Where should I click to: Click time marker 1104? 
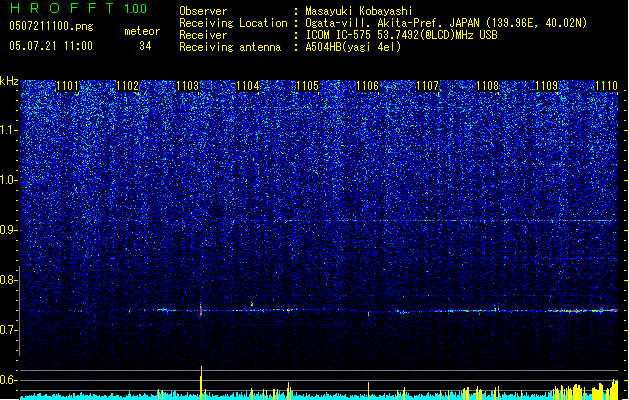pos(248,86)
